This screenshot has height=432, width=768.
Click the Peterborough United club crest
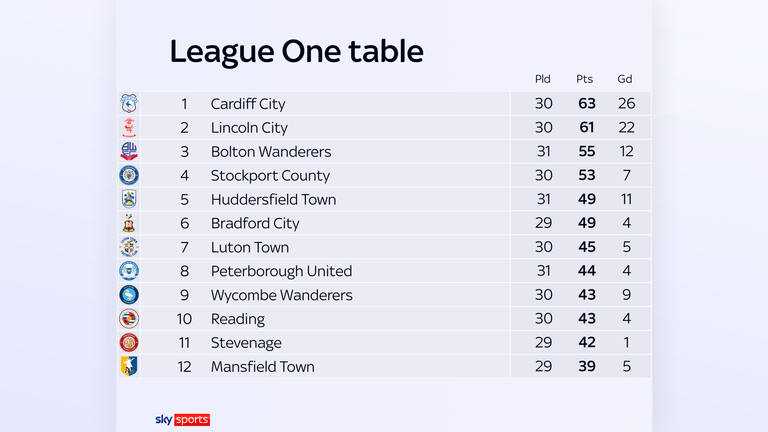click(129, 271)
